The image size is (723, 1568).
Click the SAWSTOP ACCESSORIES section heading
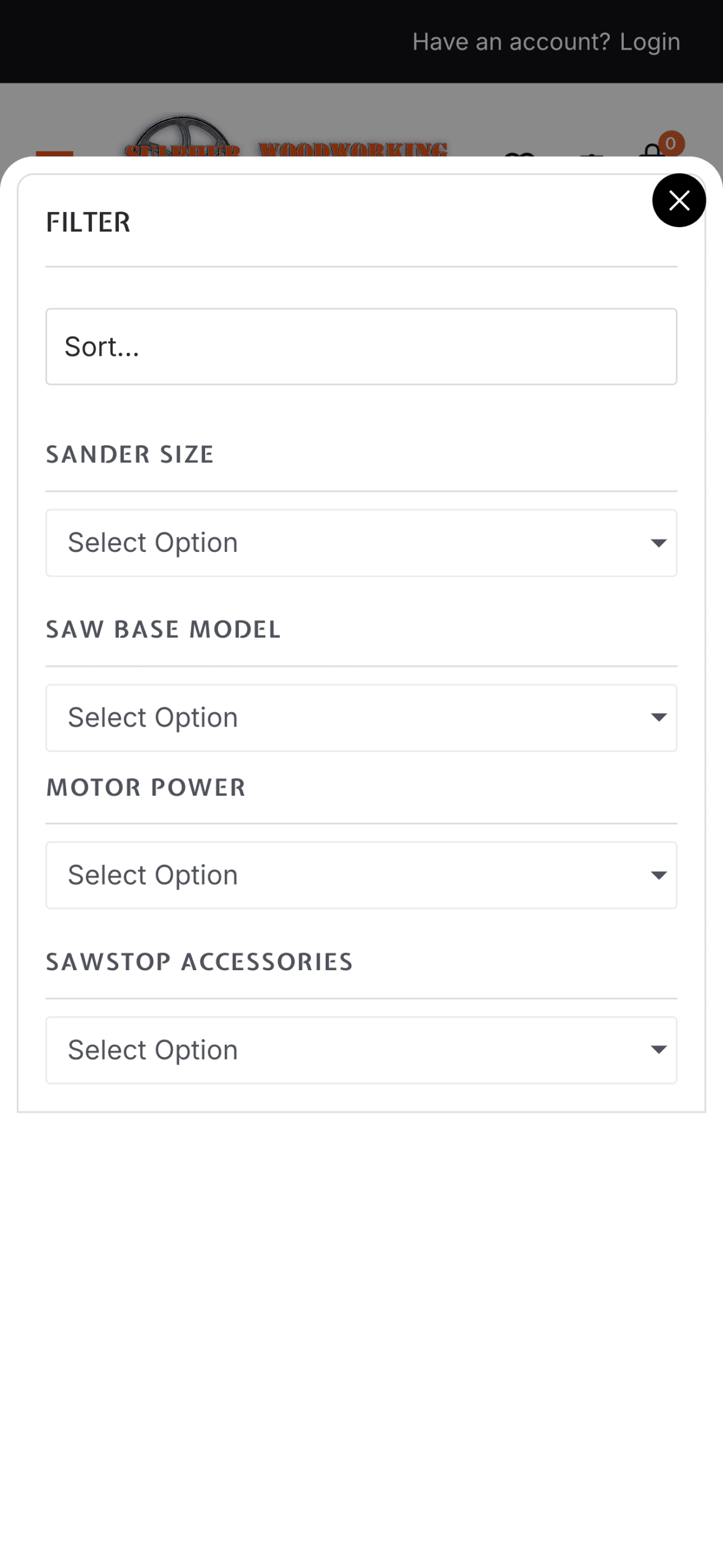point(199,962)
